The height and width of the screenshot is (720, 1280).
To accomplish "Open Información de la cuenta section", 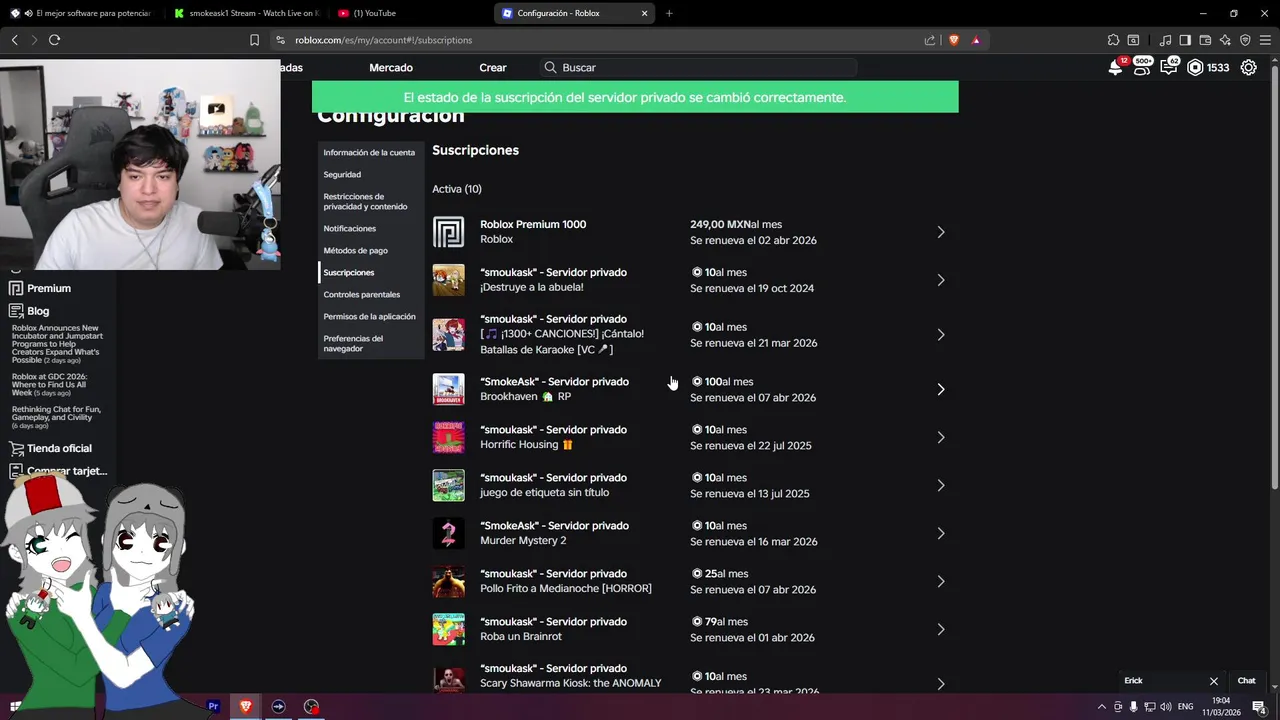I will (x=369, y=153).
